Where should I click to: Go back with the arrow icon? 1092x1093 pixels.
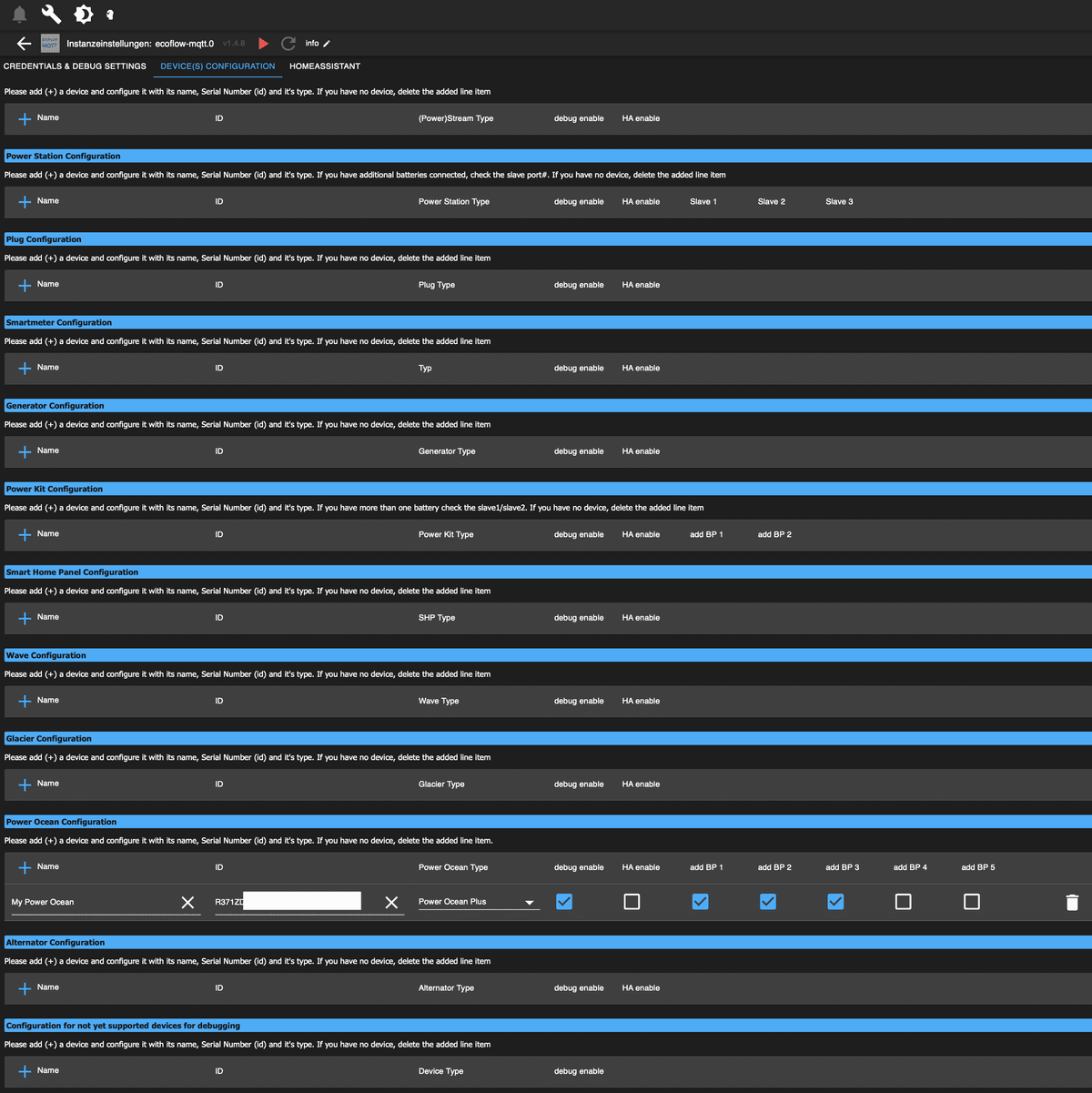pyautogui.click(x=24, y=44)
